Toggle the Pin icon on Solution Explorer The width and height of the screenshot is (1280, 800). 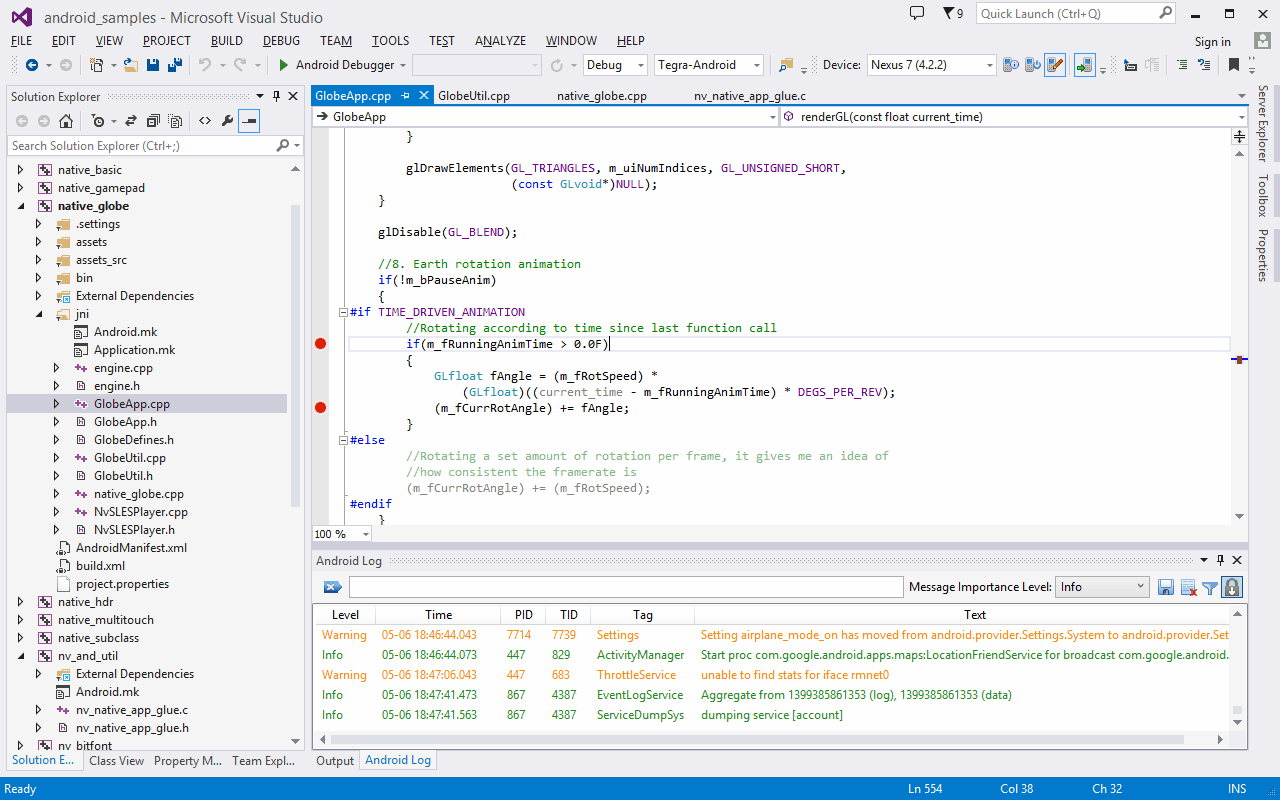click(x=277, y=96)
